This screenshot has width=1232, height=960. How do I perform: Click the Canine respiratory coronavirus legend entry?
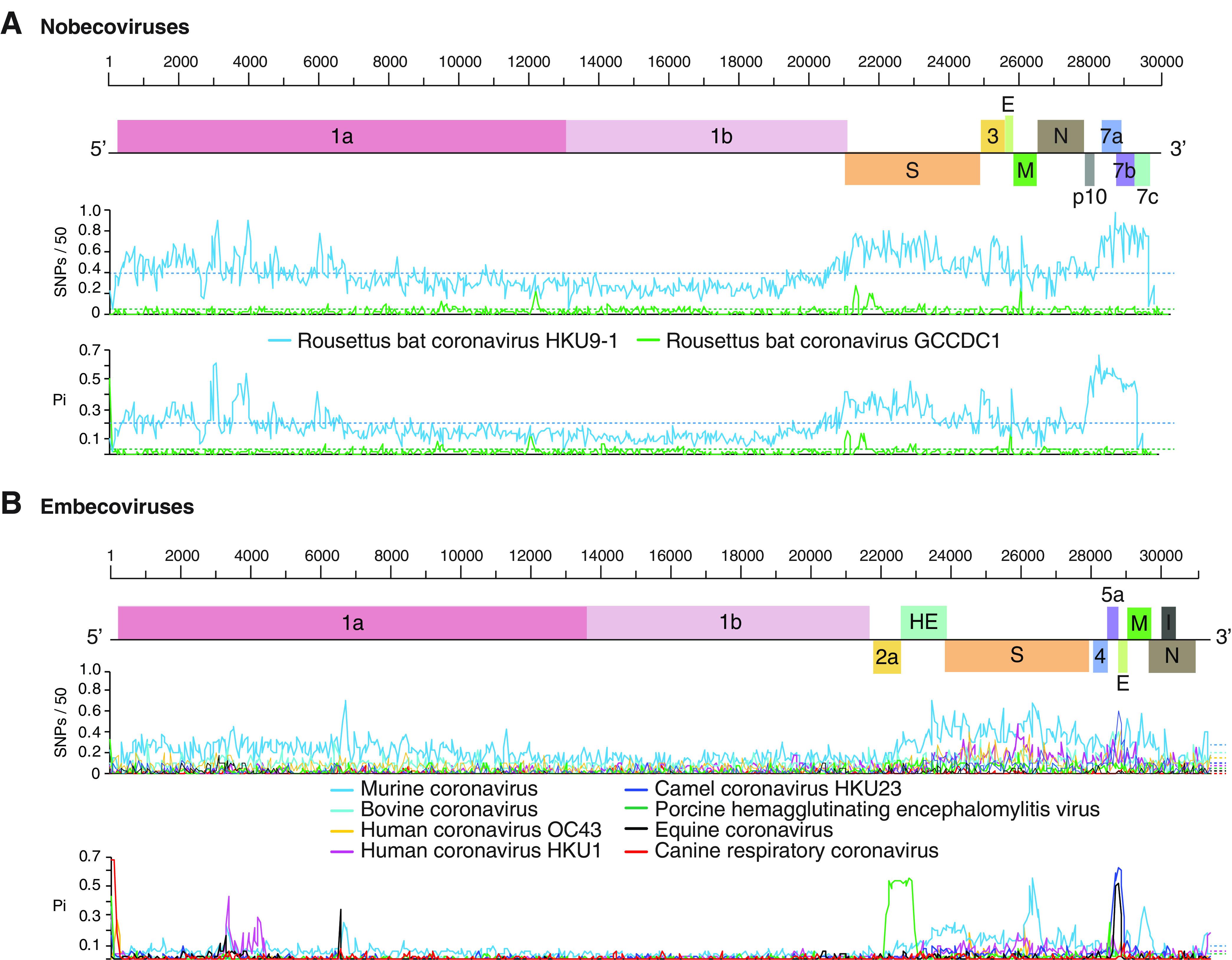click(782, 850)
